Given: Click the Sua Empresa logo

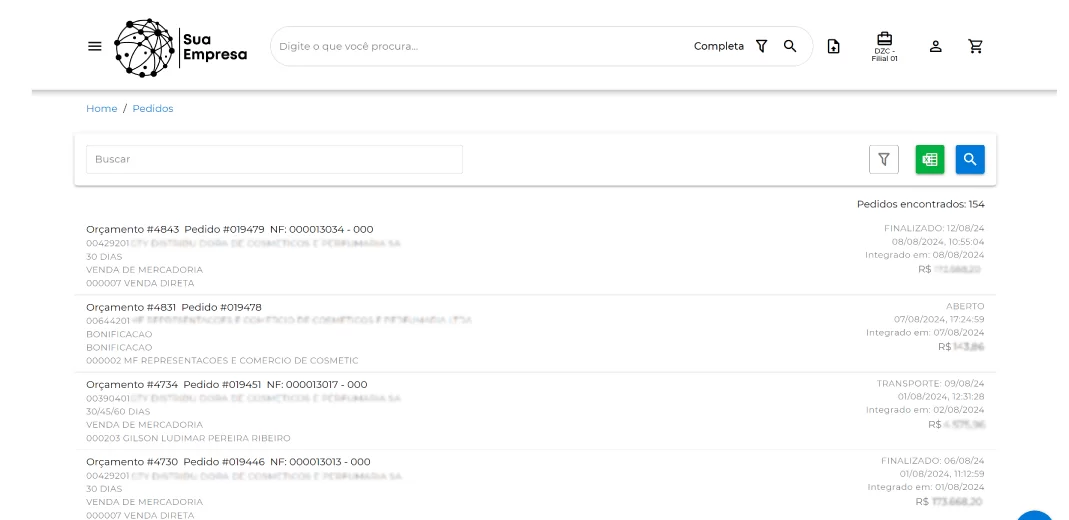Looking at the screenshot, I should click(x=181, y=47).
